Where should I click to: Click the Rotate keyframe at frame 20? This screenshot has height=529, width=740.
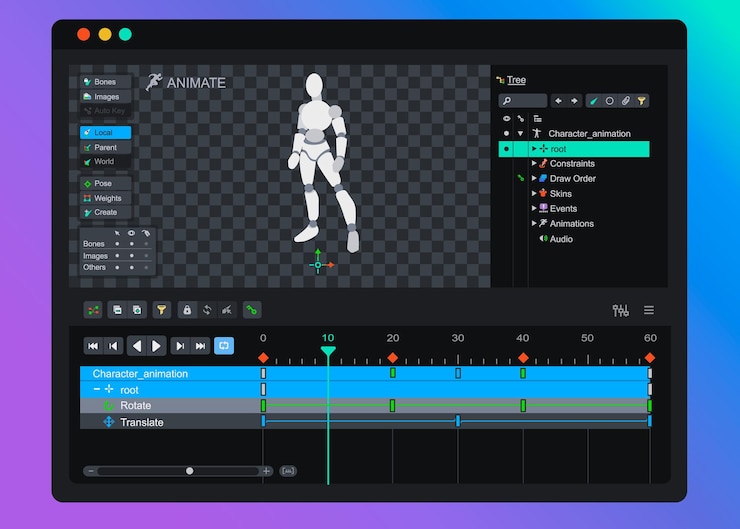[393, 405]
